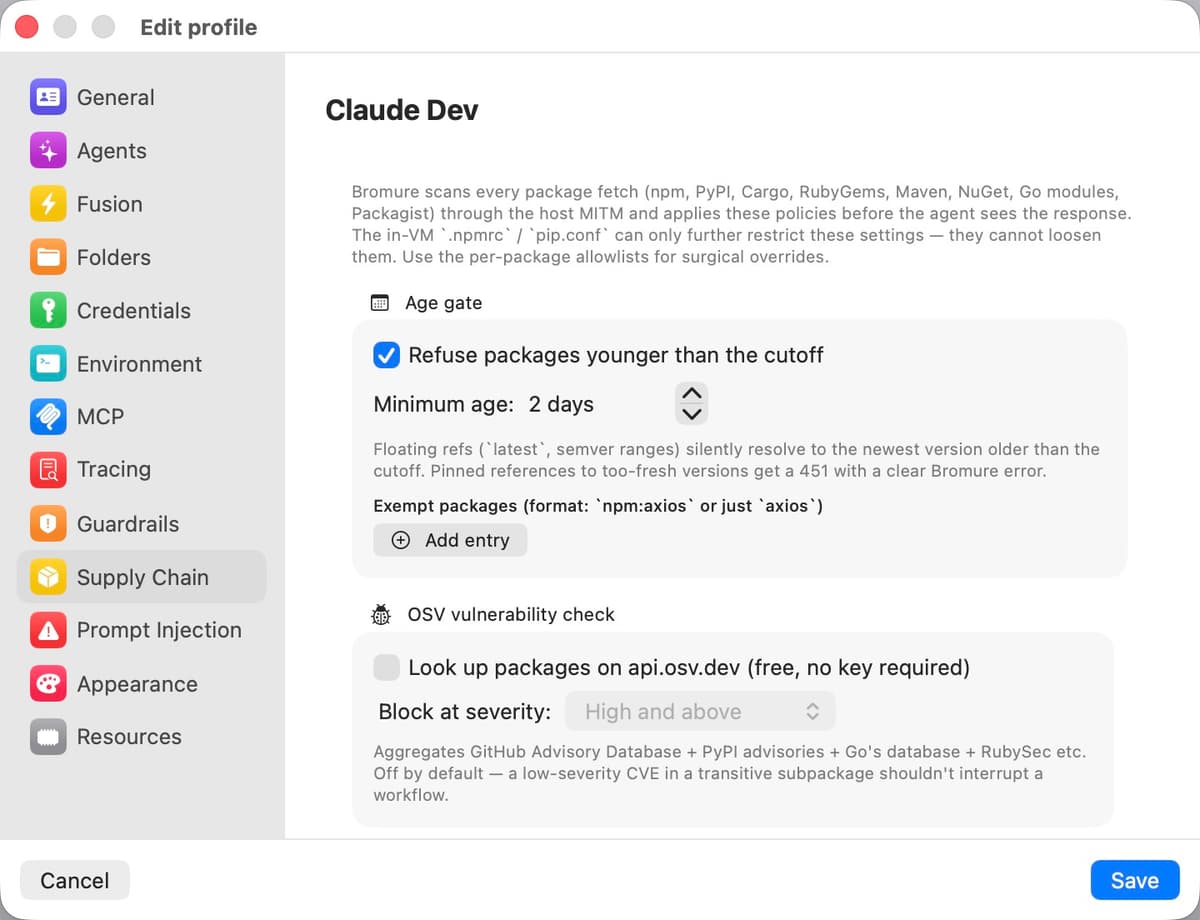Open the Block at severity dropdown
The width and height of the screenshot is (1200, 920).
(700, 712)
